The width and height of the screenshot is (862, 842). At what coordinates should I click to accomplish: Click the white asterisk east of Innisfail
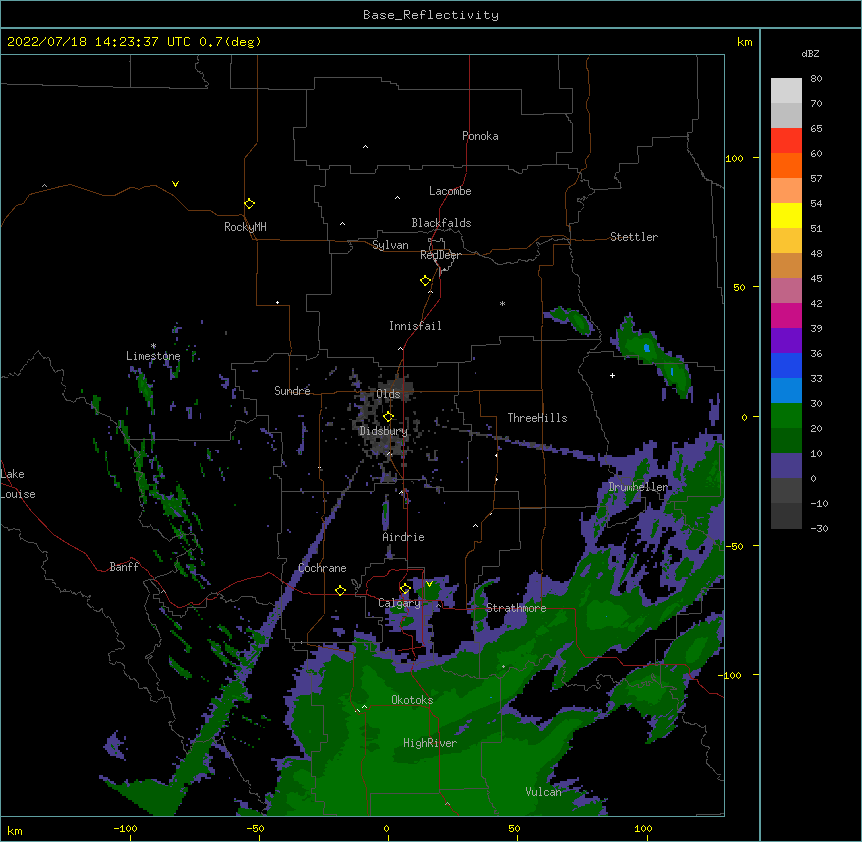pyautogui.click(x=502, y=303)
